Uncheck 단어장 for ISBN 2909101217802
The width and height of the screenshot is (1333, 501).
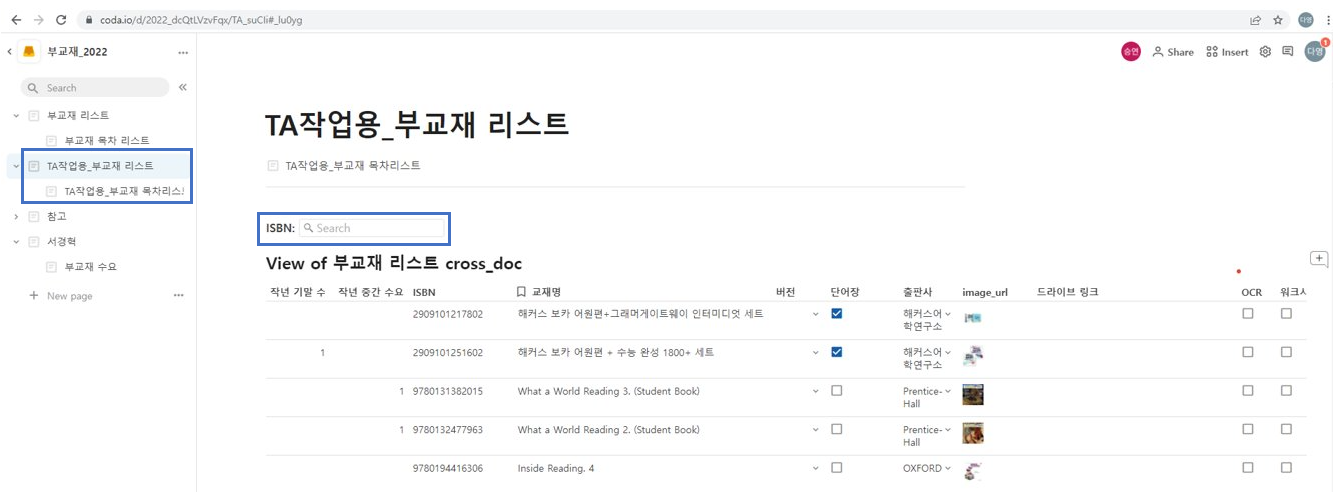click(836, 314)
